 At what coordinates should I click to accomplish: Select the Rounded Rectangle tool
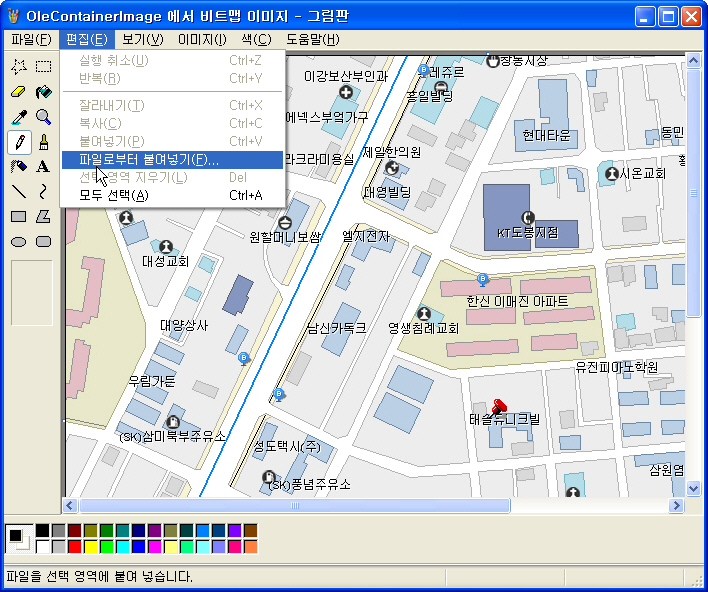click(x=43, y=242)
